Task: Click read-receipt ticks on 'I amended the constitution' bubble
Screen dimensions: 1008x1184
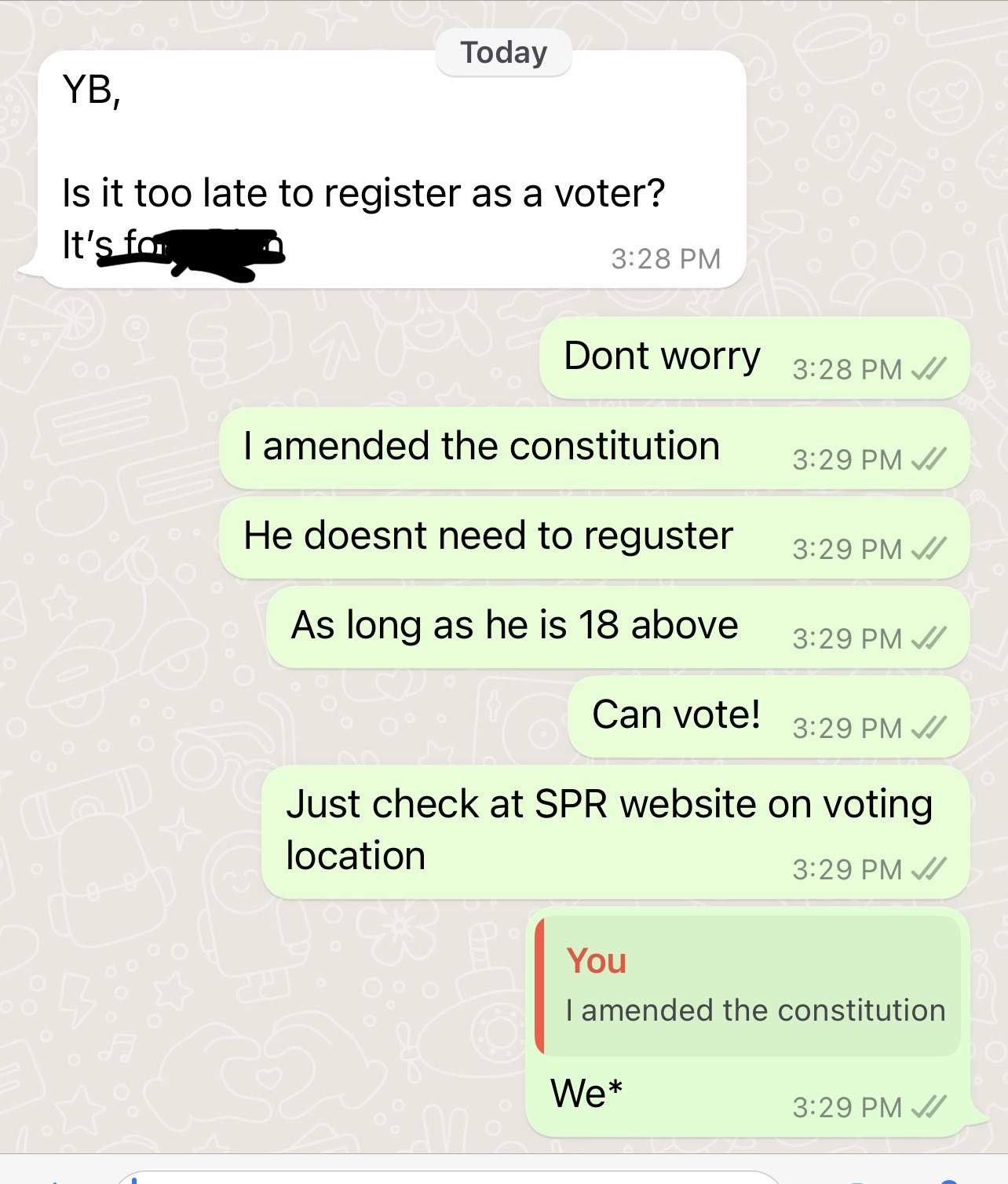Action: [929, 459]
